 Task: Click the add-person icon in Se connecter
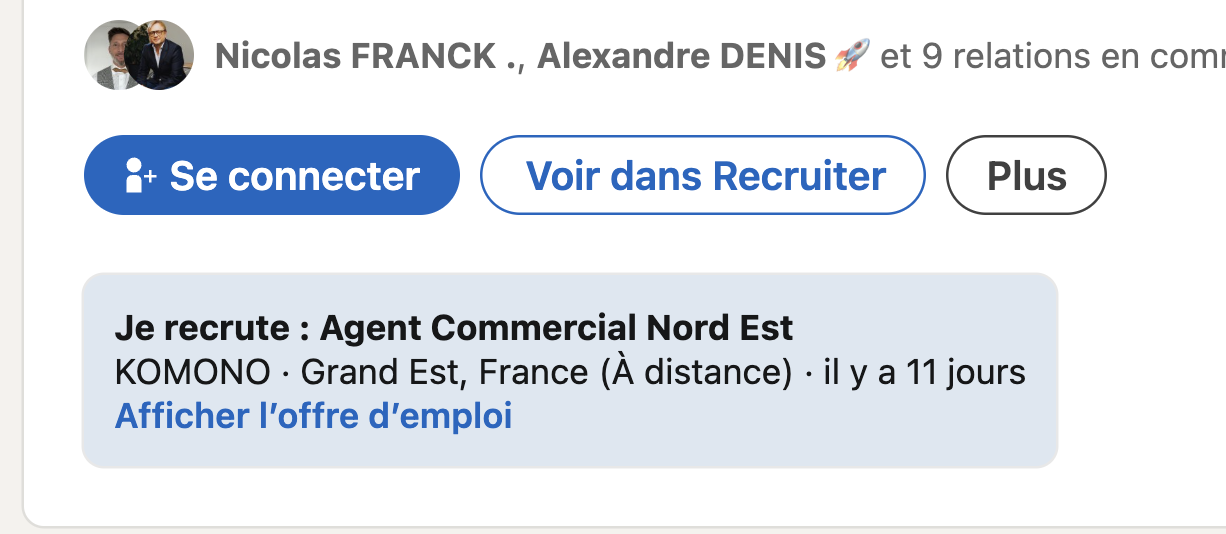point(140,177)
